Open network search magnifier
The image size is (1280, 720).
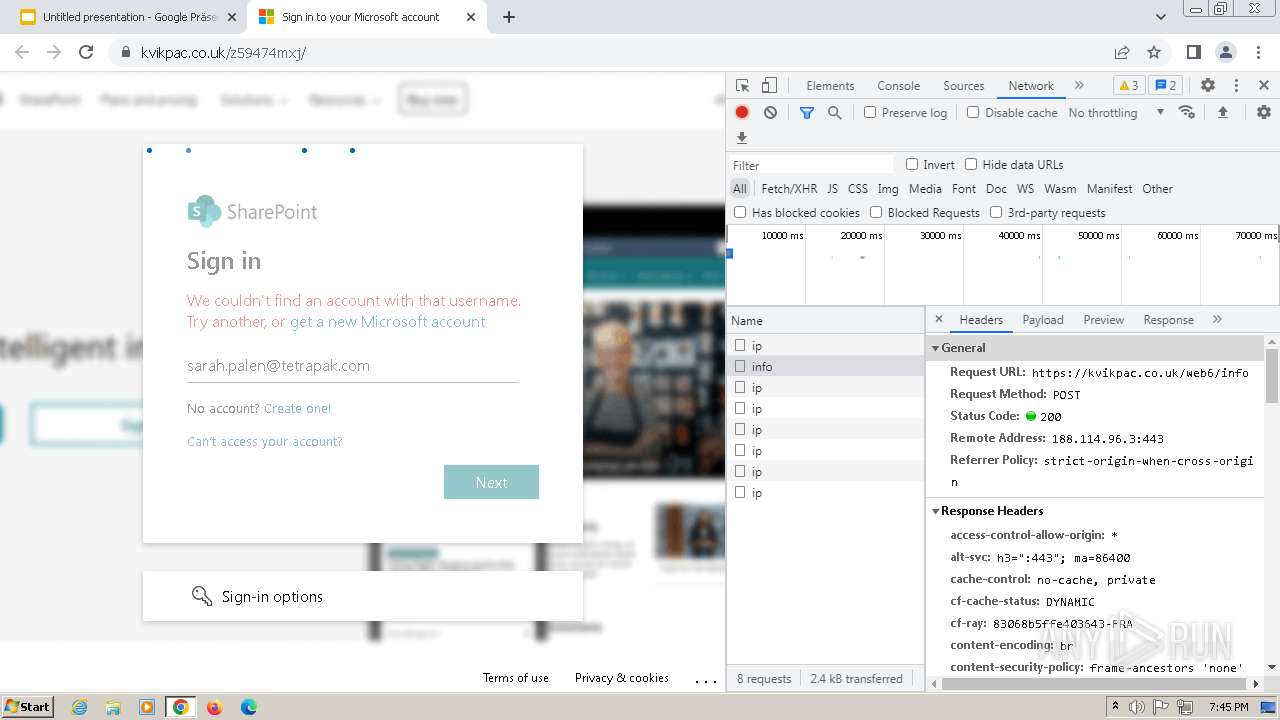point(835,113)
